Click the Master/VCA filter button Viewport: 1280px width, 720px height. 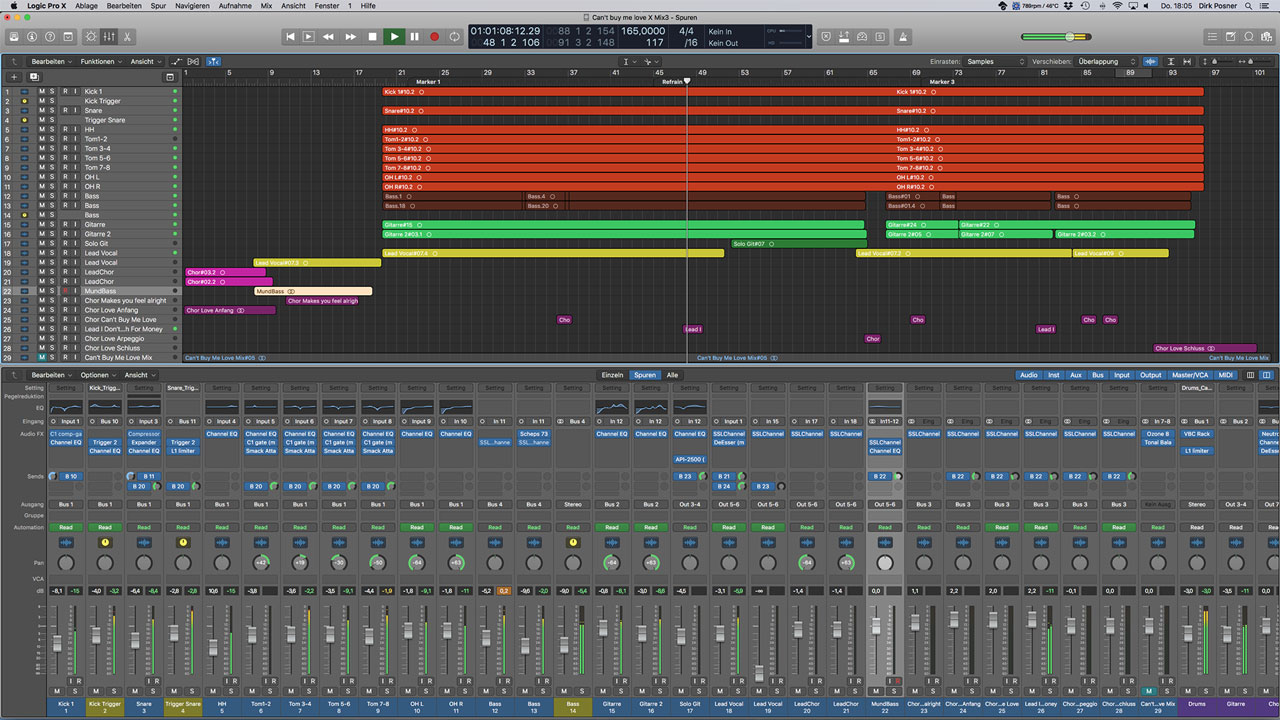(1189, 375)
